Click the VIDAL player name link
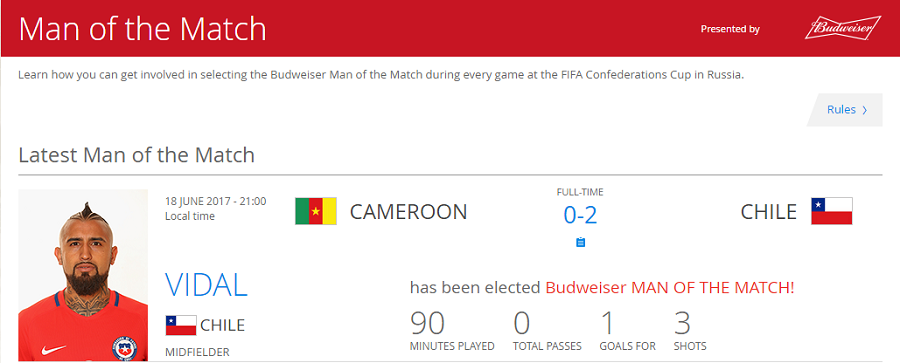900x363 pixels. pos(206,285)
